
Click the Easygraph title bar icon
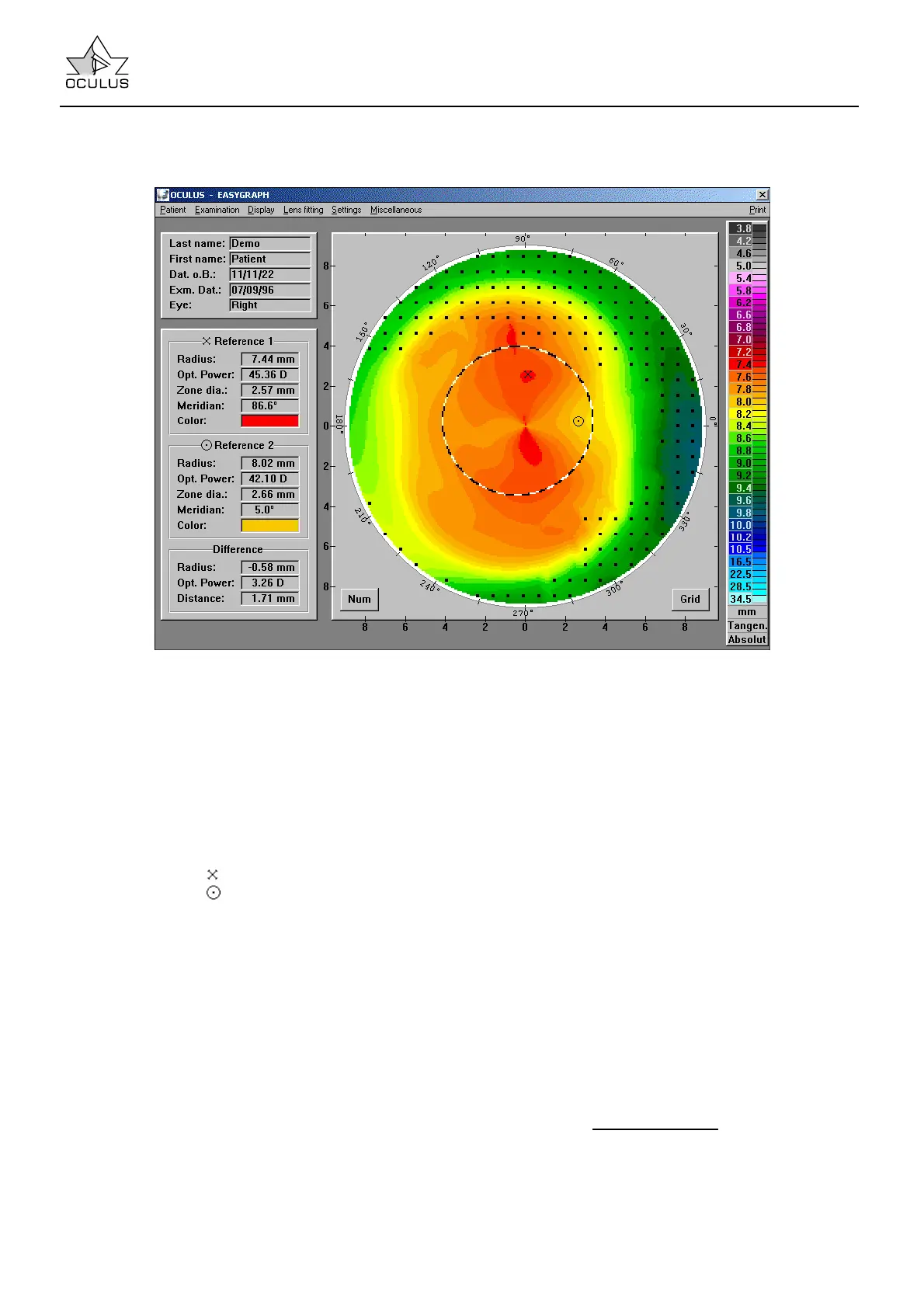(x=163, y=195)
